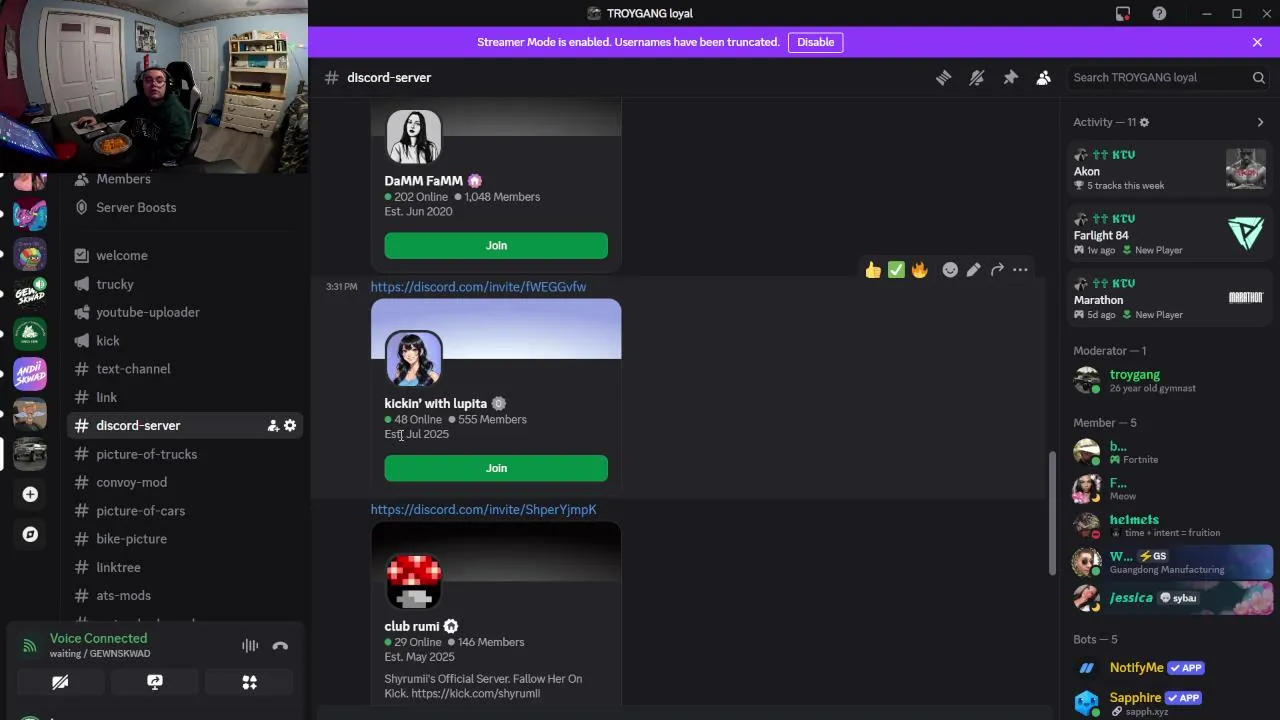The height and width of the screenshot is (720, 1280).
Task: Disable Streamer Mode via Disable button
Action: [x=815, y=42]
